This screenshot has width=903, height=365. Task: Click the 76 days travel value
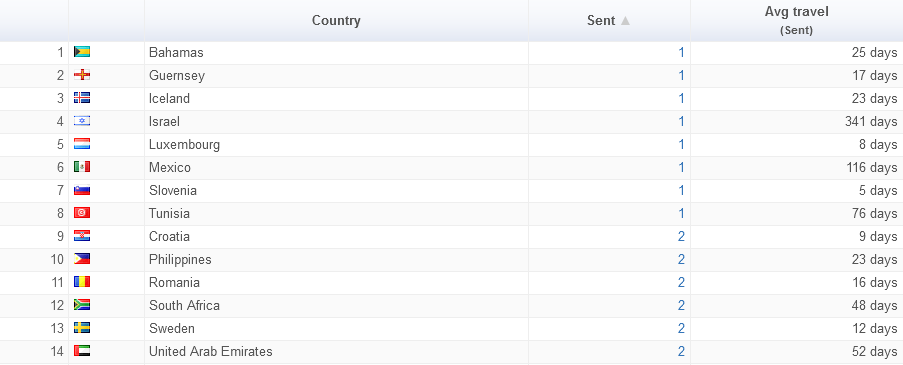(875, 214)
